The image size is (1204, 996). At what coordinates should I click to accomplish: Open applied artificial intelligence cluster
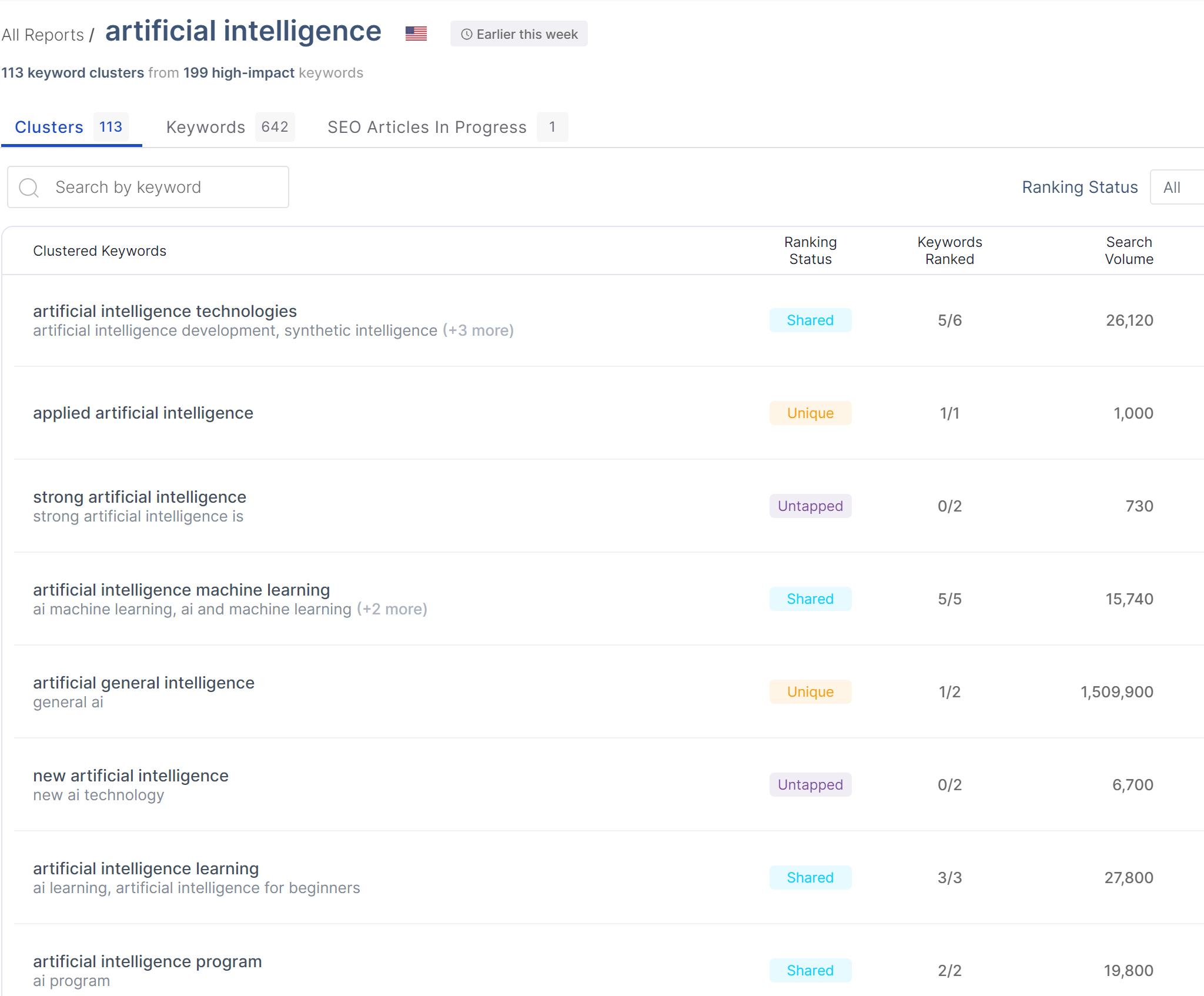coord(143,413)
